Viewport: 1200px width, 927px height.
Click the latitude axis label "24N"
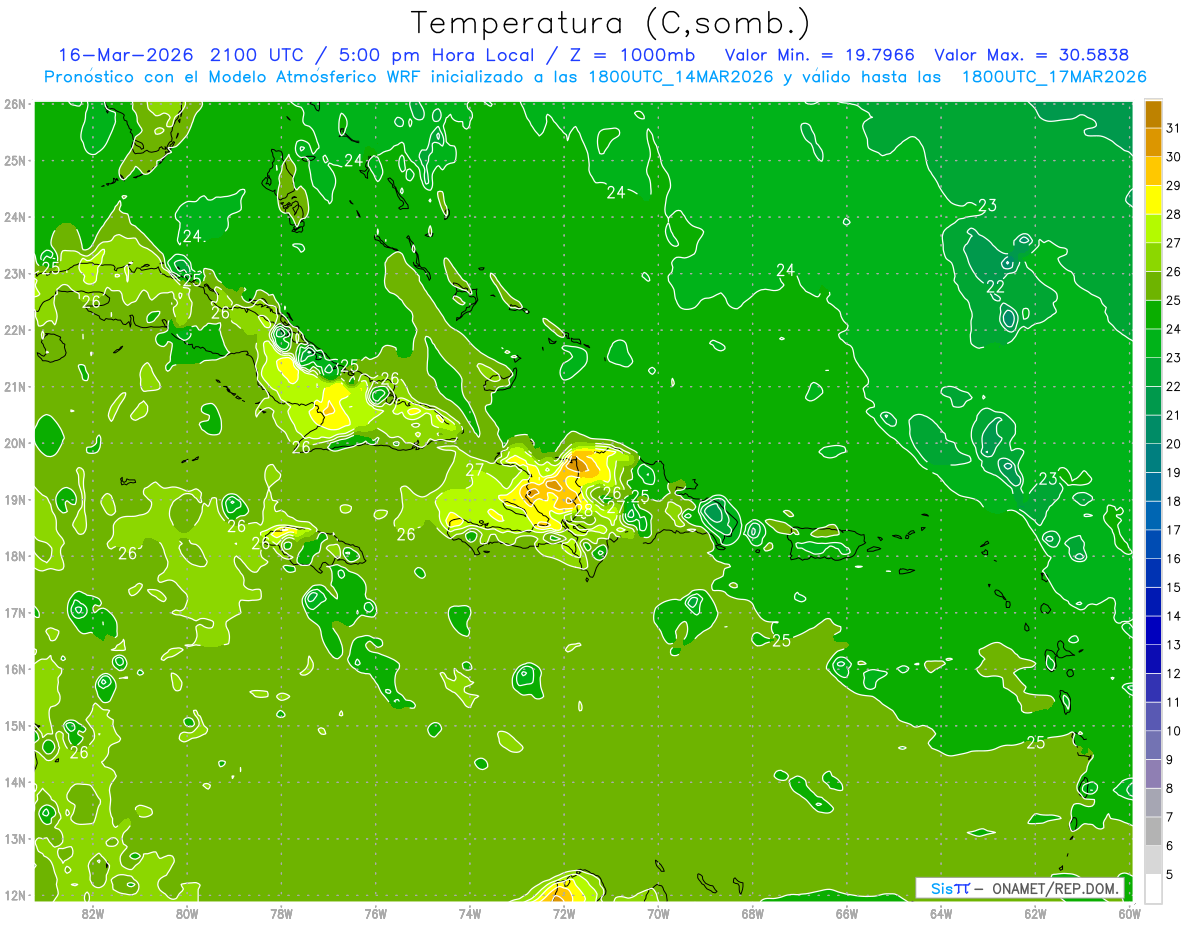[x=15, y=217]
